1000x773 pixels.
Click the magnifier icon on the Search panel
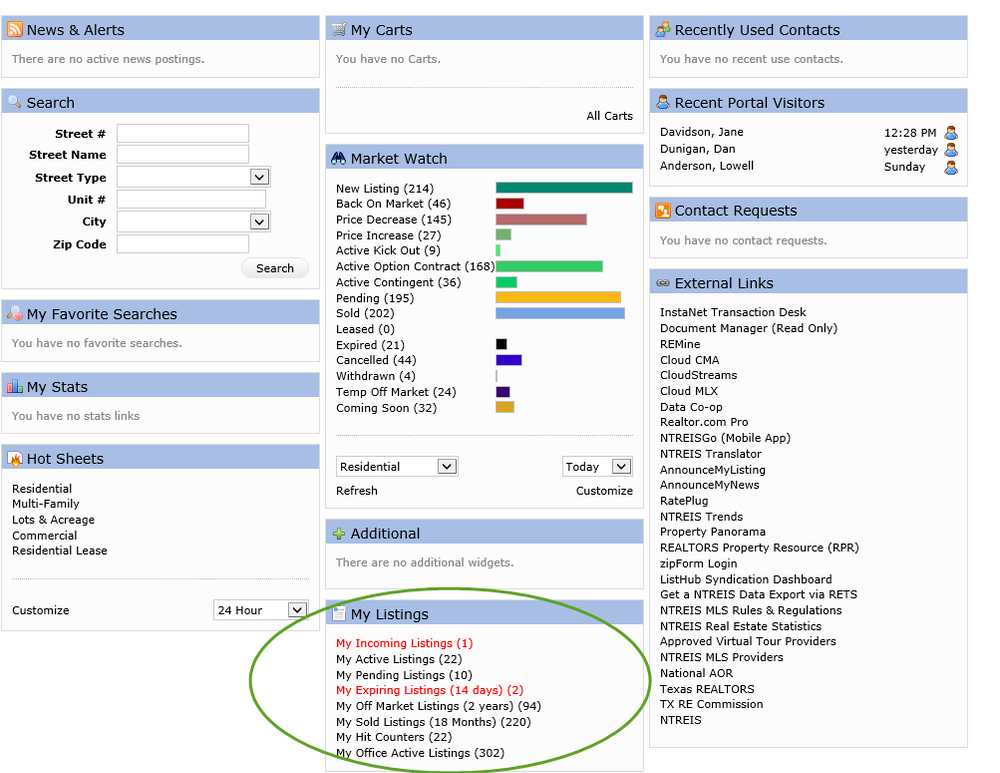(x=14, y=101)
